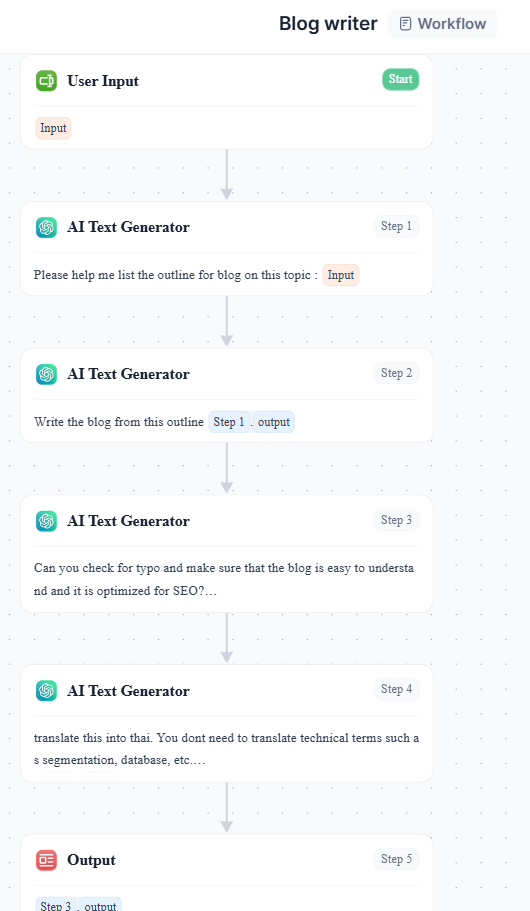The width and height of the screenshot is (530, 911).
Task: Click the typo and SEO check prompt text
Action: pyautogui.click(x=224, y=579)
